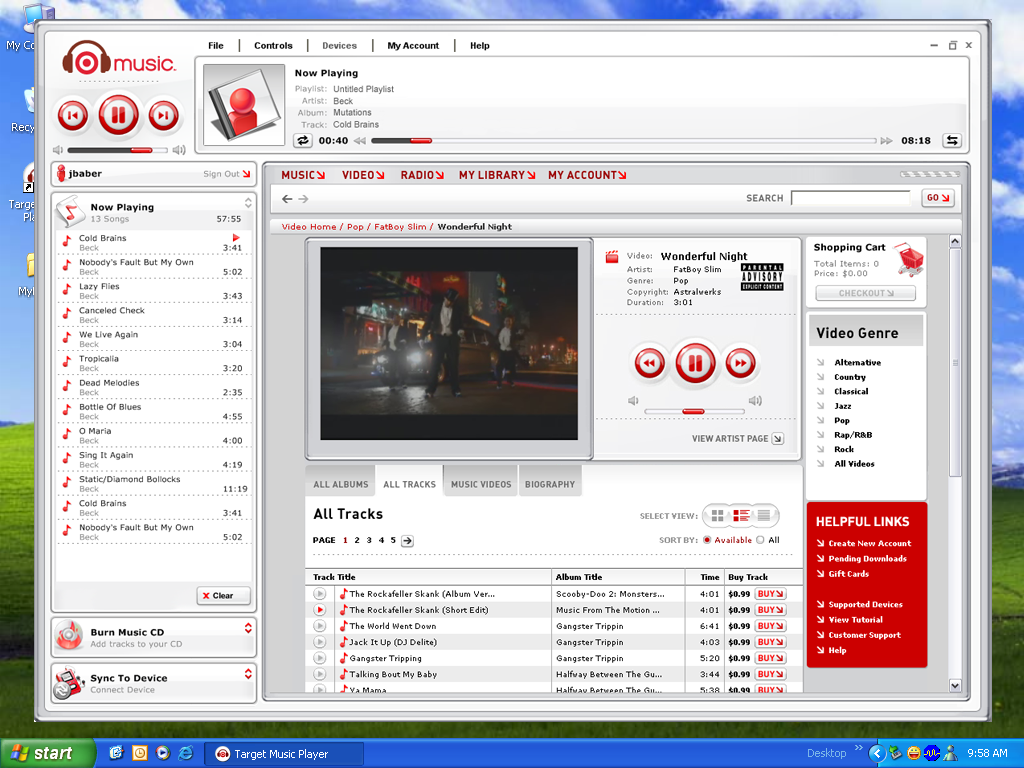Expand the Sync To Device panel
This screenshot has width=1024, height=768.
pos(248,673)
